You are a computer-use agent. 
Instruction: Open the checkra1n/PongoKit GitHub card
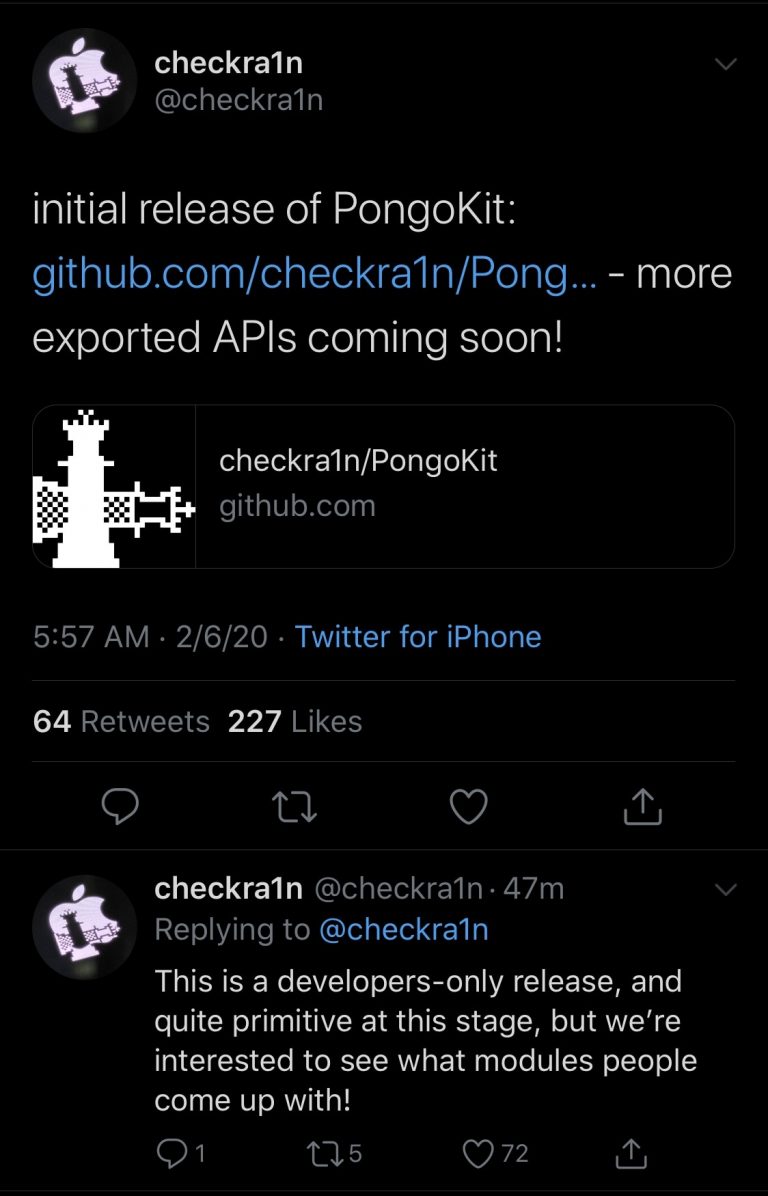point(384,486)
